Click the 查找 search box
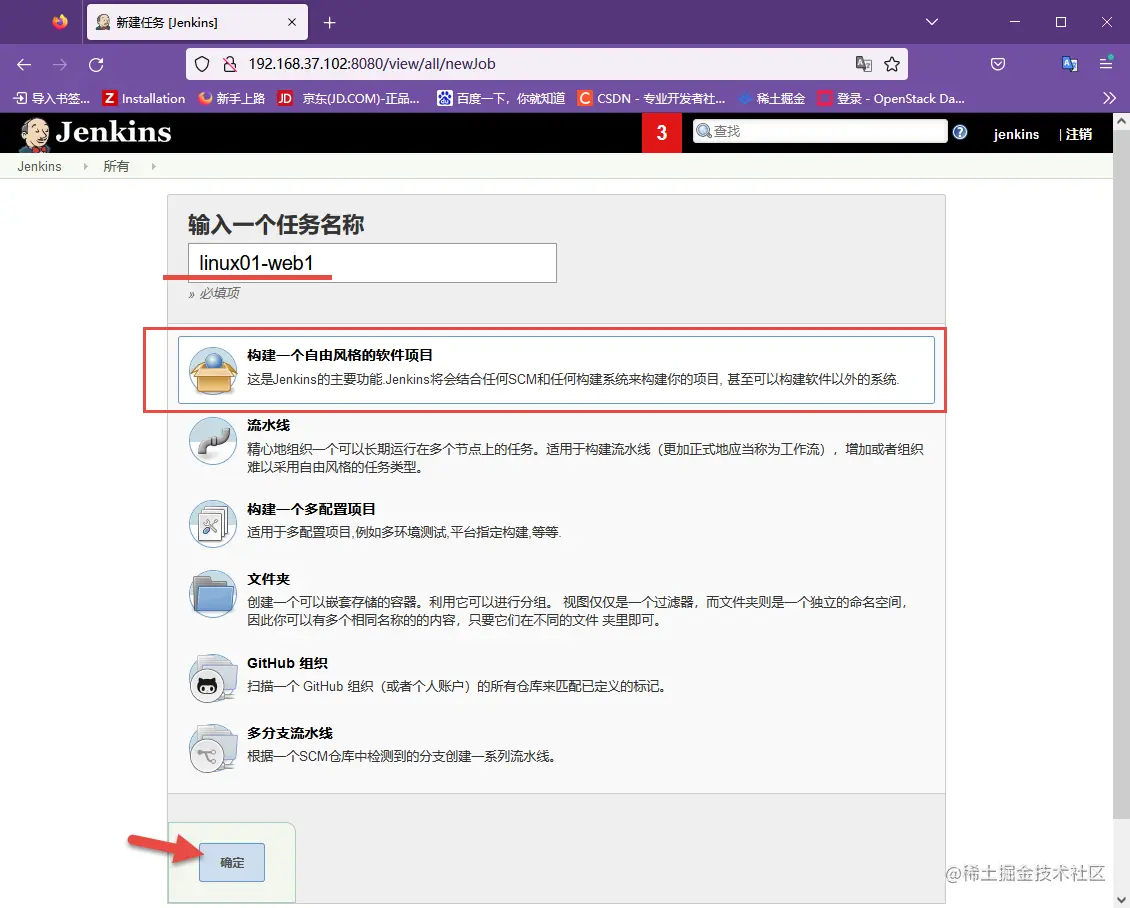 (x=820, y=131)
